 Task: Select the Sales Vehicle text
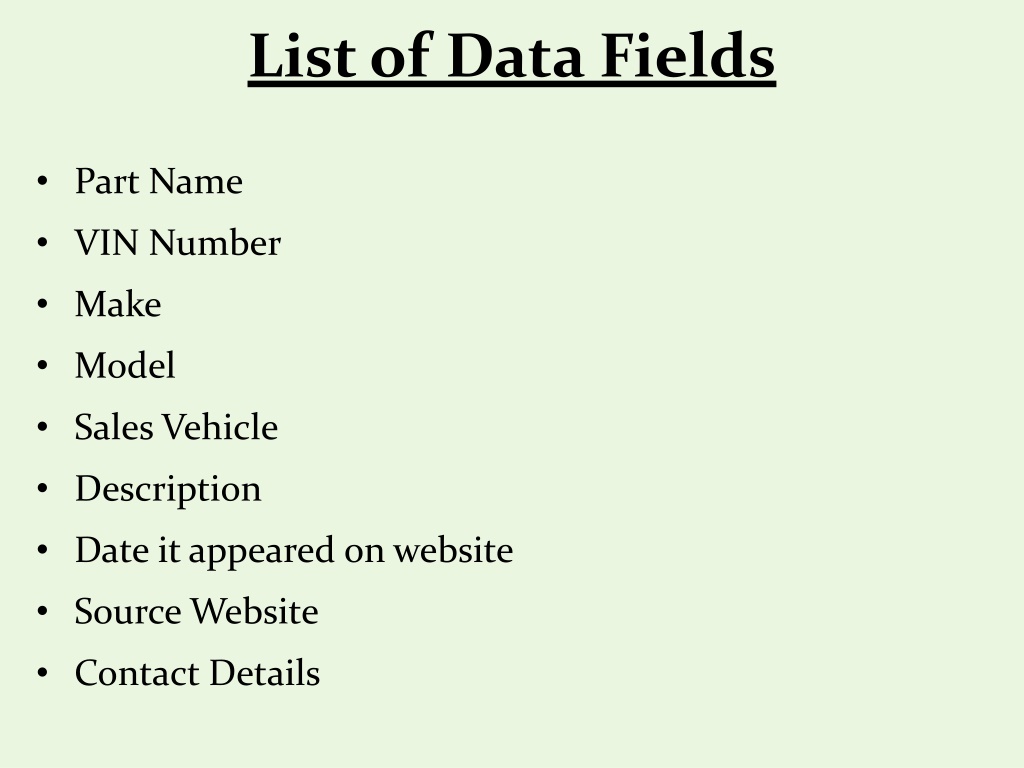176,427
